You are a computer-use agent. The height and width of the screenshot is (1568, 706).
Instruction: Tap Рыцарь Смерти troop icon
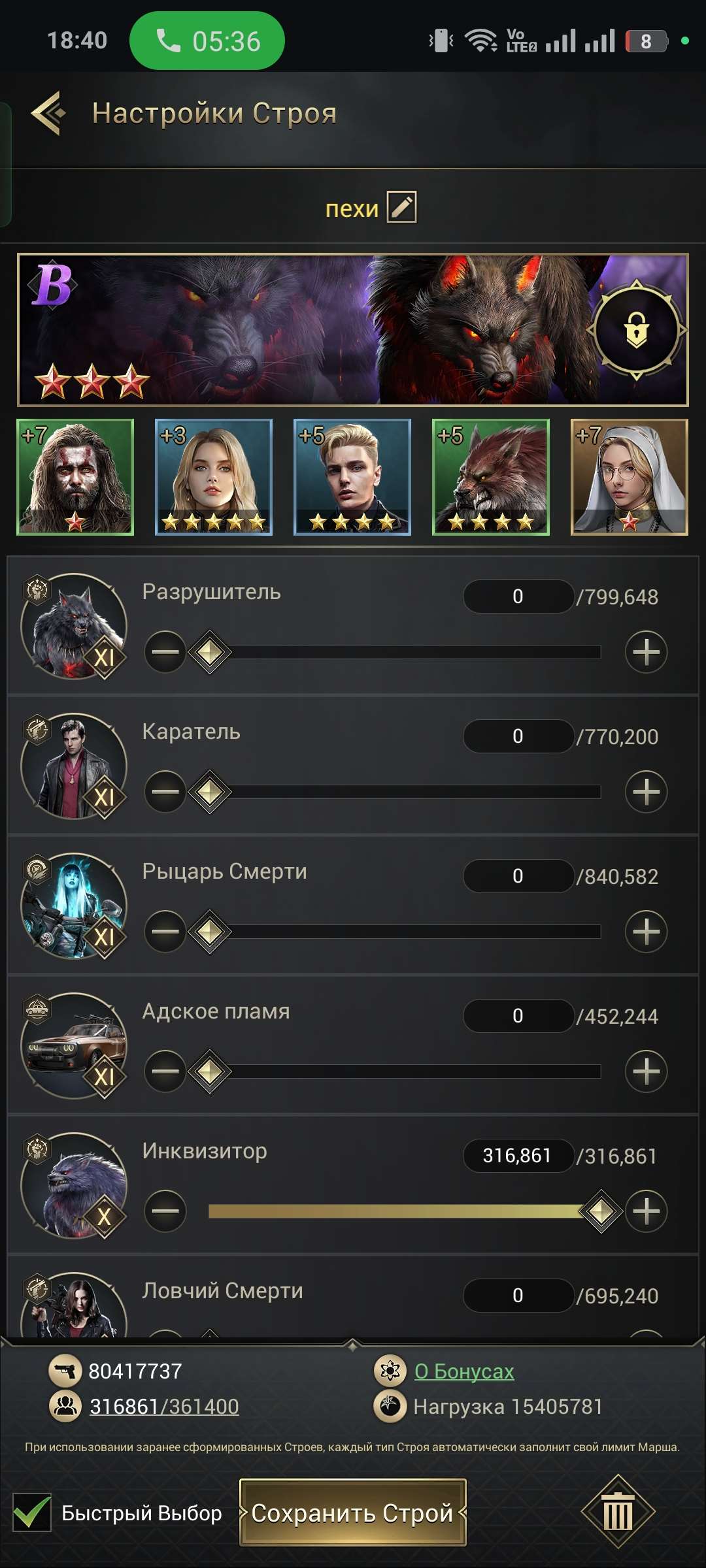[x=74, y=906]
